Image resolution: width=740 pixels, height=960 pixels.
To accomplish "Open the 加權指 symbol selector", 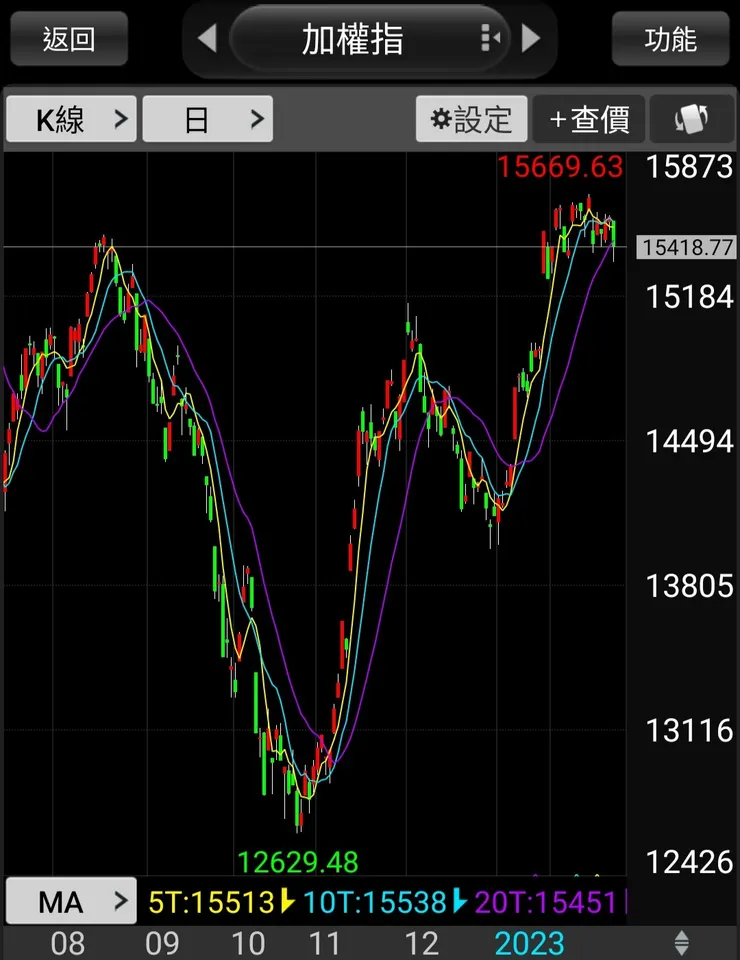I will (x=370, y=39).
